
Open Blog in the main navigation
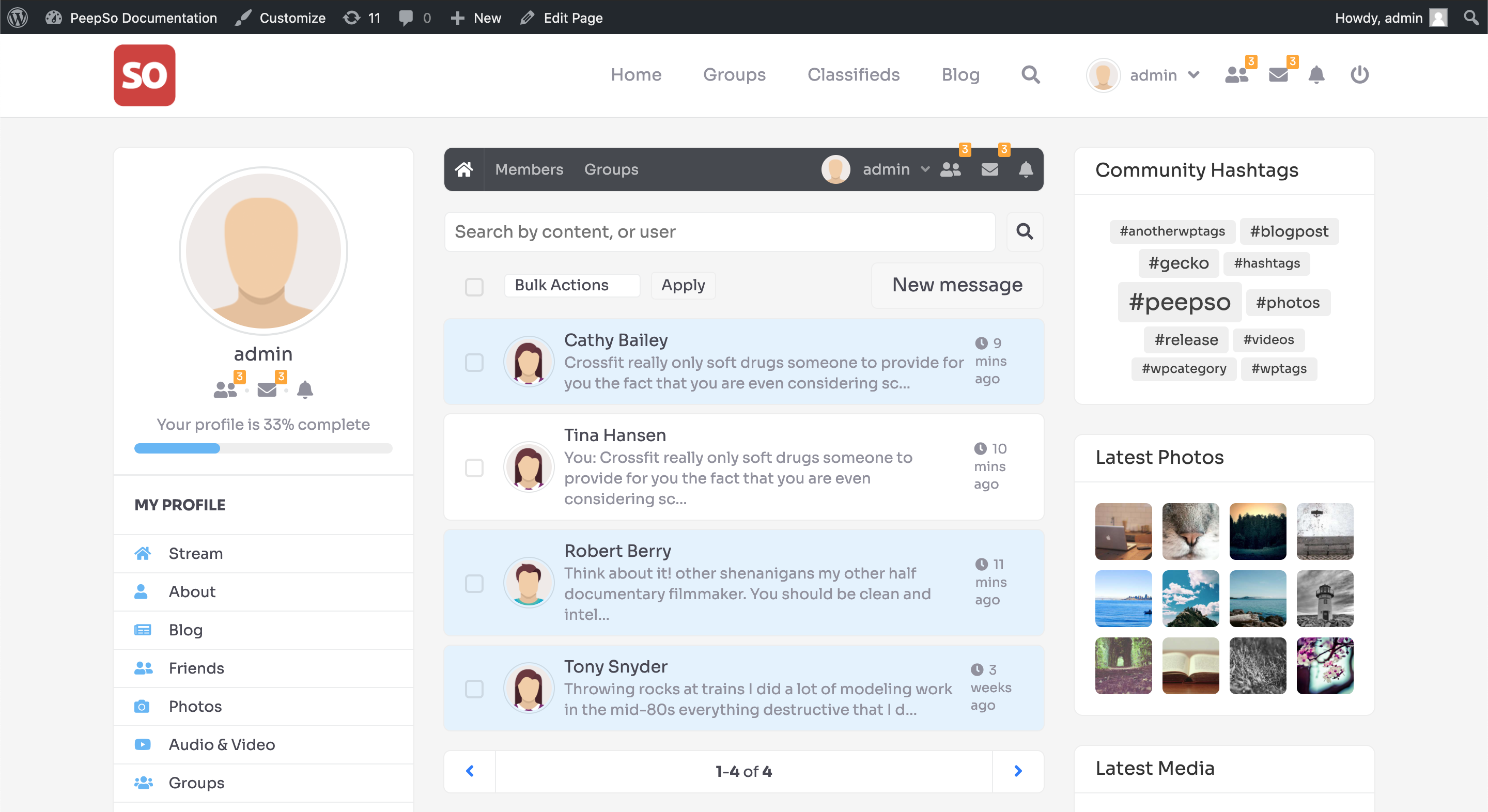[x=960, y=74]
